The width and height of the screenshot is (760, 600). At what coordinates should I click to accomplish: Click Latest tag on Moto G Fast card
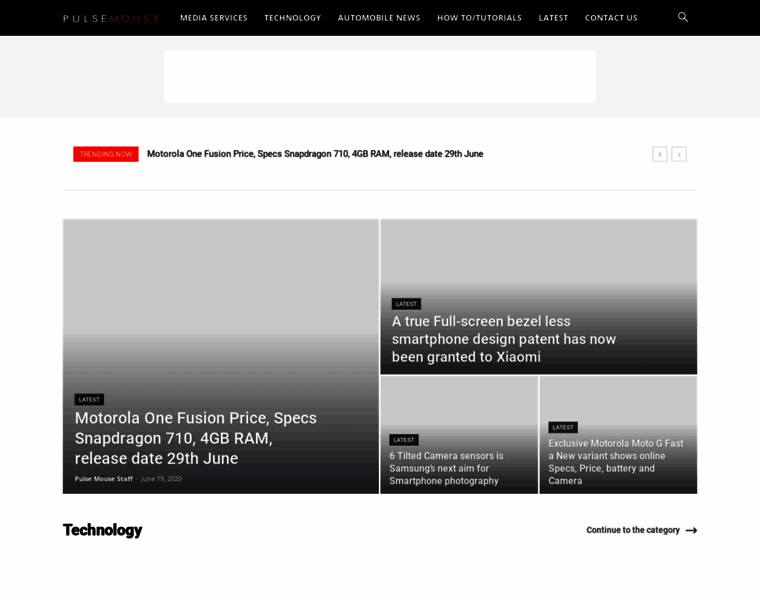click(x=563, y=427)
